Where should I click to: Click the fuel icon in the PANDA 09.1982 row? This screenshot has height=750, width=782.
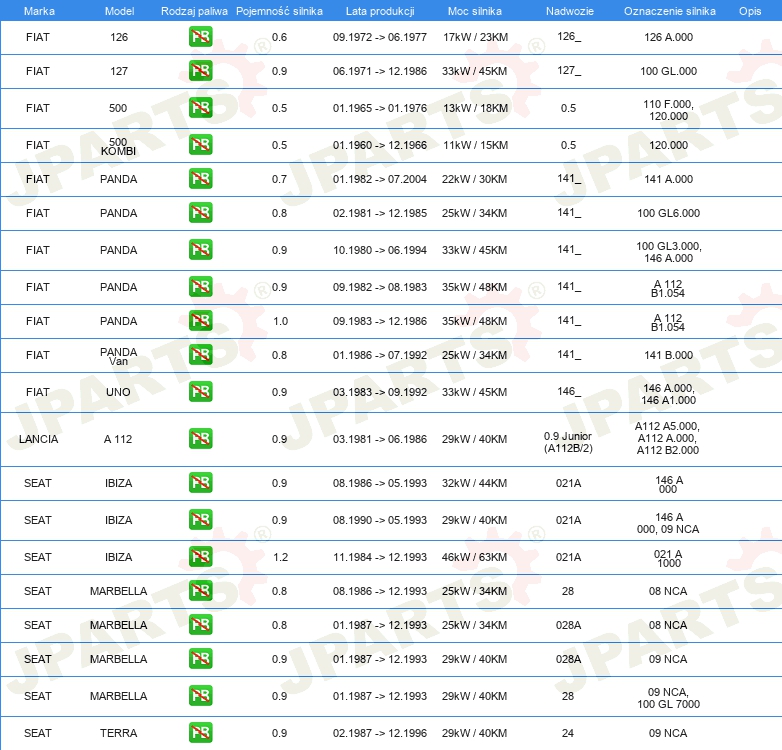tap(200, 287)
